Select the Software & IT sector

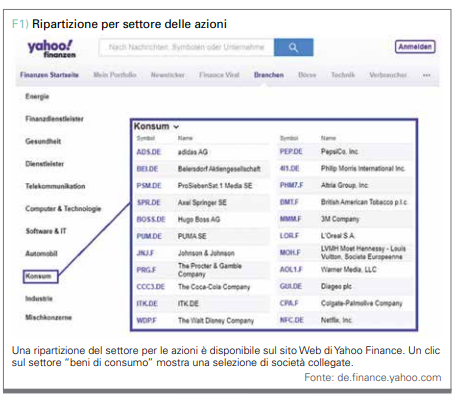pyautogui.click(x=46, y=231)
